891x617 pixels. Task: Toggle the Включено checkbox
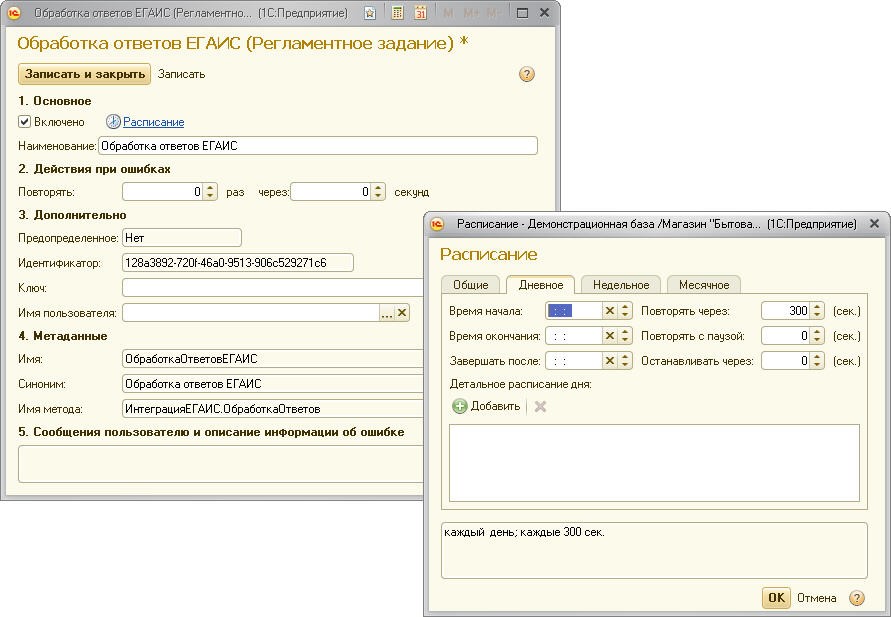pyautogui.click(x=24, y=122)
